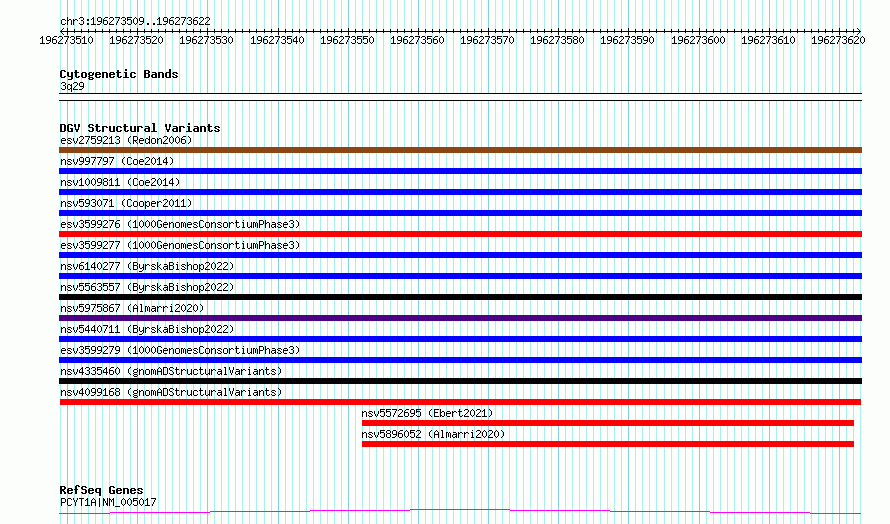Click the blue nsv997797 variant bar

click(x=460, y=171)
